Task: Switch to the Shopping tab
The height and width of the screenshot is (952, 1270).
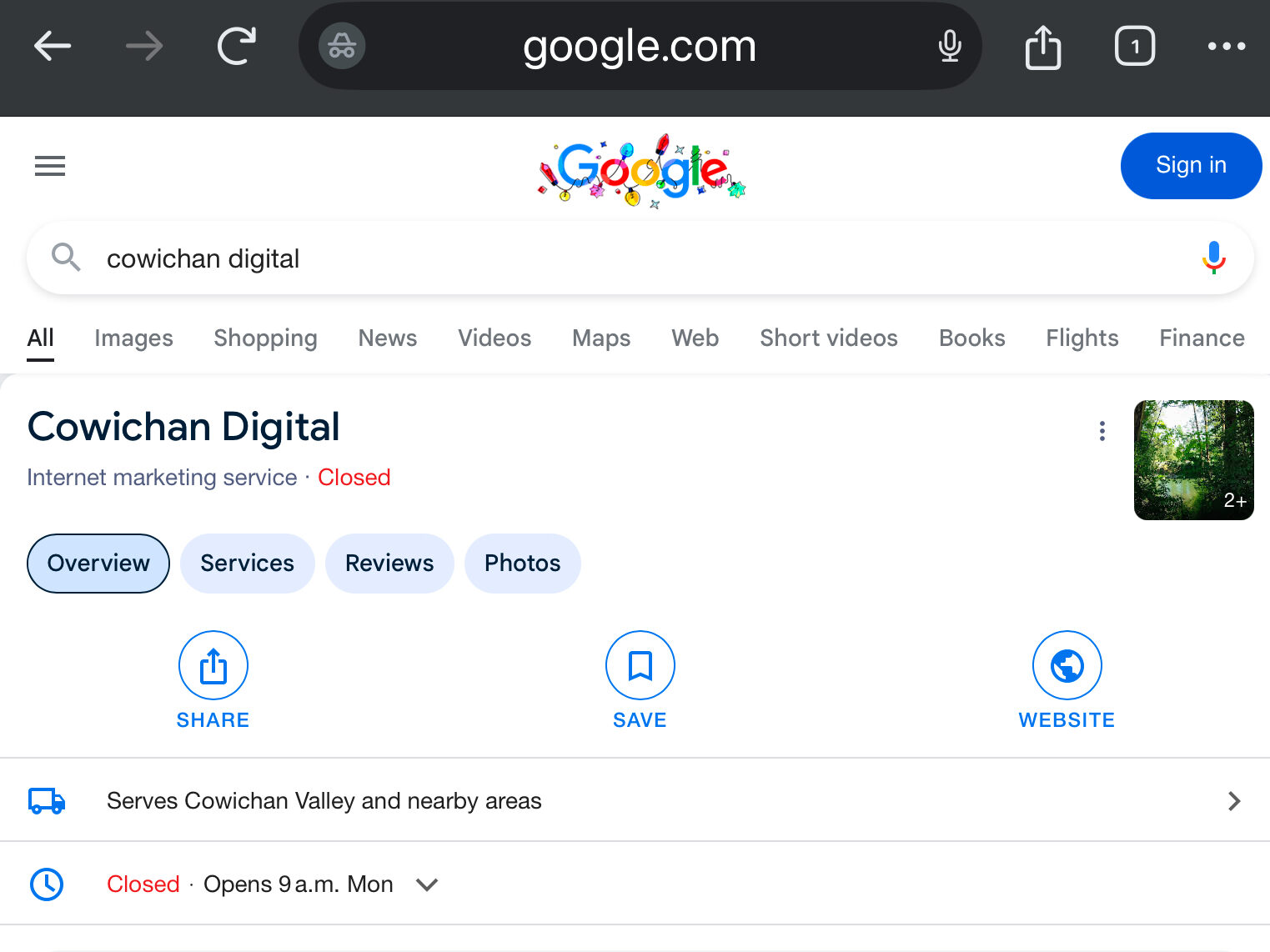Action: tap(265, 338)
